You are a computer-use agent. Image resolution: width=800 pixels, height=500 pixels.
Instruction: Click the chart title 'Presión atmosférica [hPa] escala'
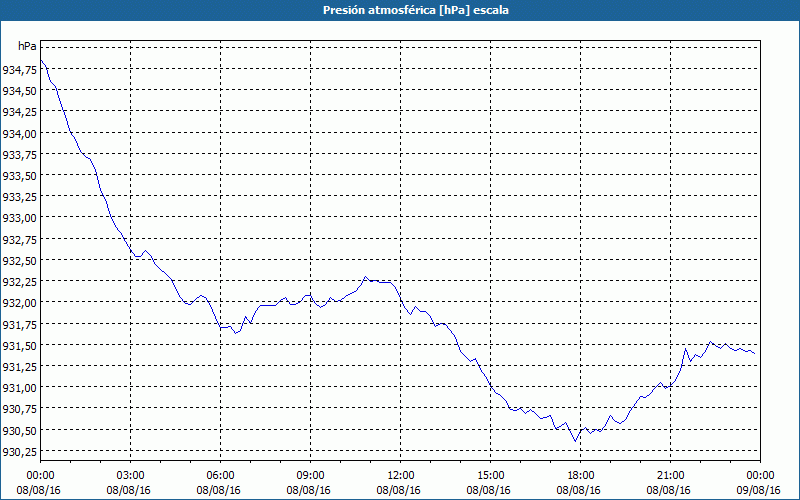point(416,10)
